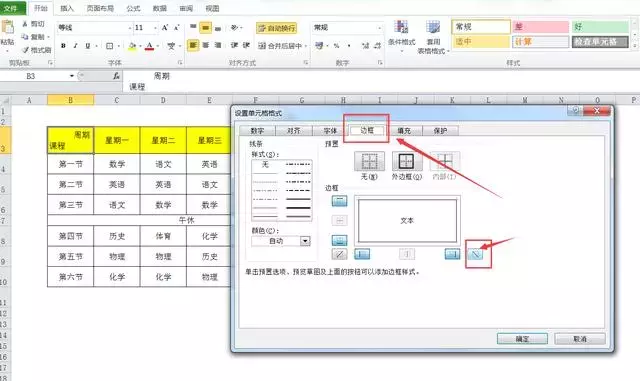This screenshot has width=640, height=381.
Task: Open number format dropdown (常规)
Action: (380, 28)
